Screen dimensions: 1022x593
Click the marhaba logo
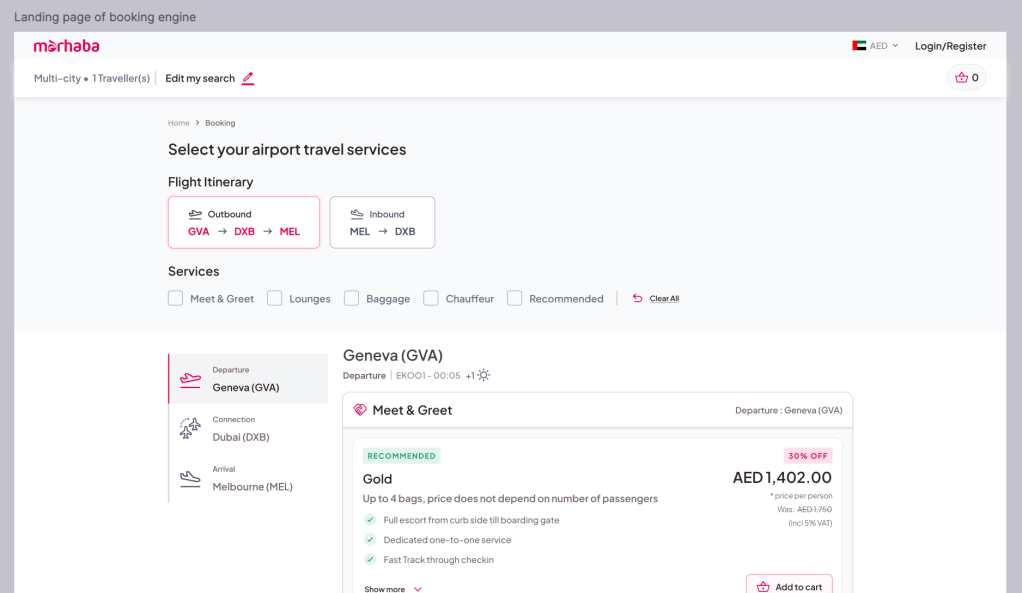coord(66,46)
